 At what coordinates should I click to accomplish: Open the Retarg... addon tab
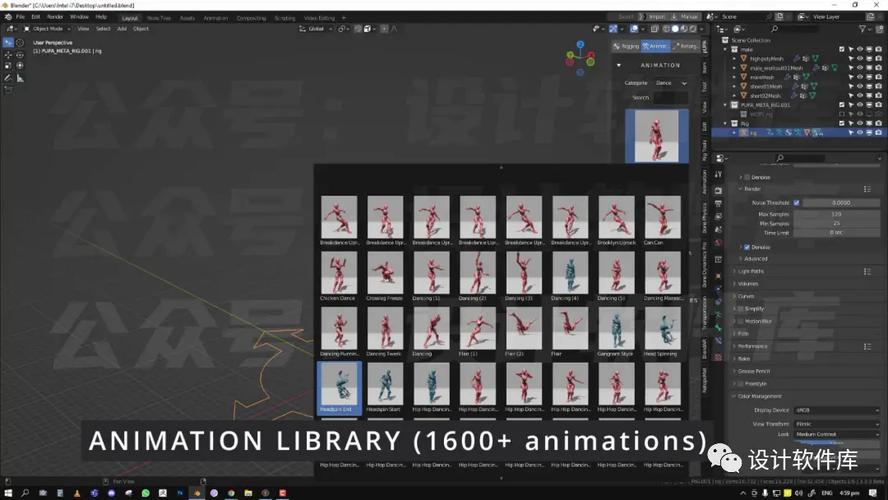pyautogui.click(x=685, y=46)
